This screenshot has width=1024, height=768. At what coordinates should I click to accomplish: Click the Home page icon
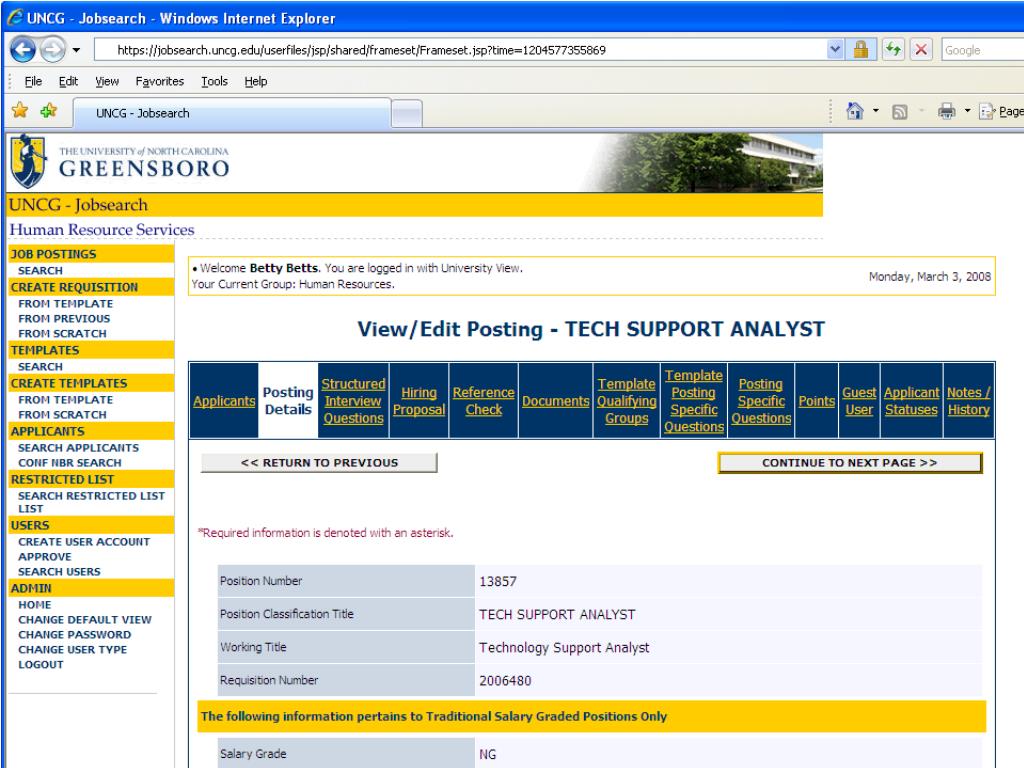tap(855, 112)
